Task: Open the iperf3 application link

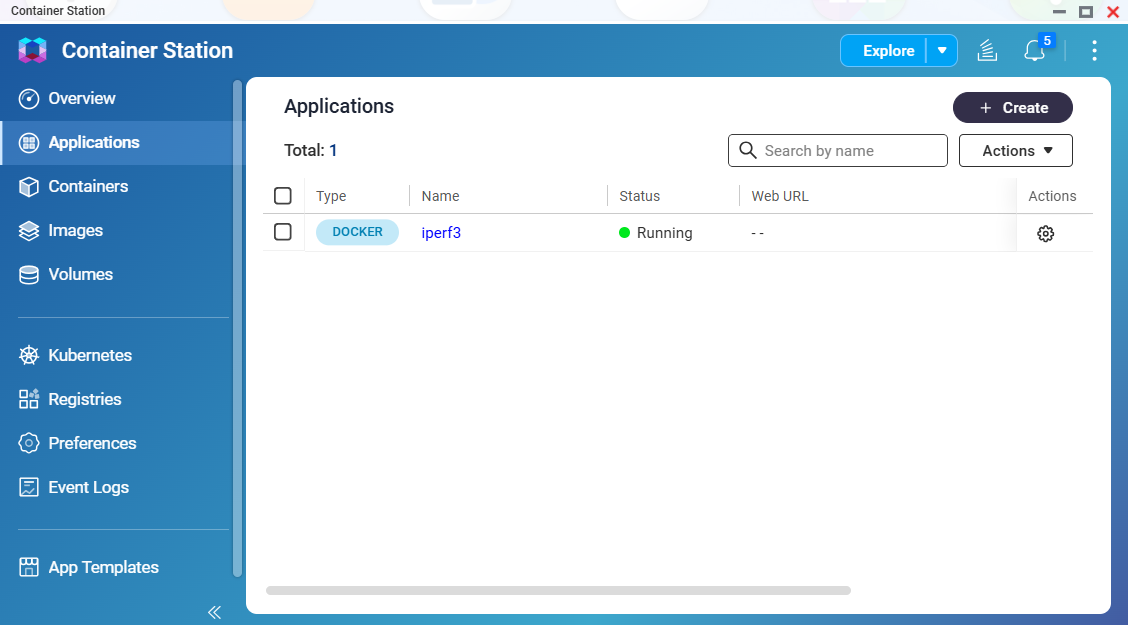Action: coord(441,233)
